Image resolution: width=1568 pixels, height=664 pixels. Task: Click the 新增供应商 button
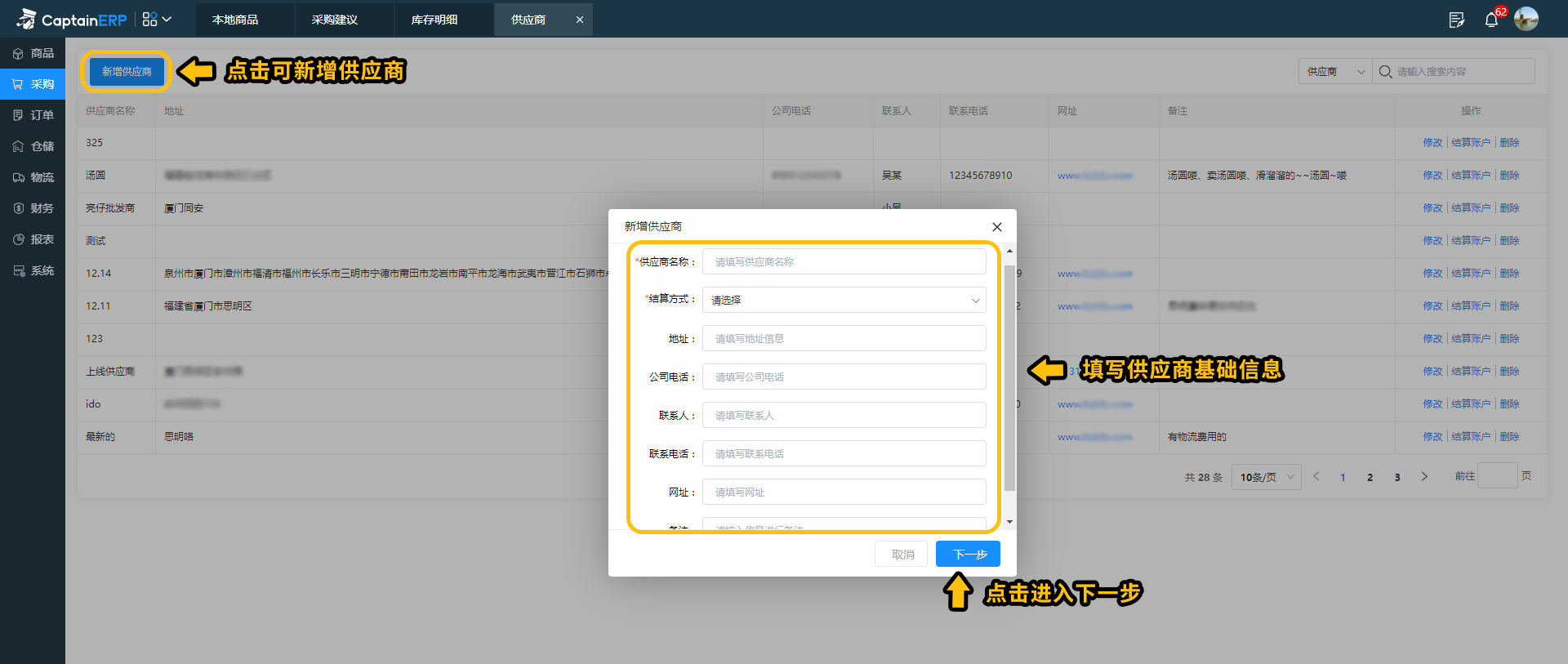127,72
